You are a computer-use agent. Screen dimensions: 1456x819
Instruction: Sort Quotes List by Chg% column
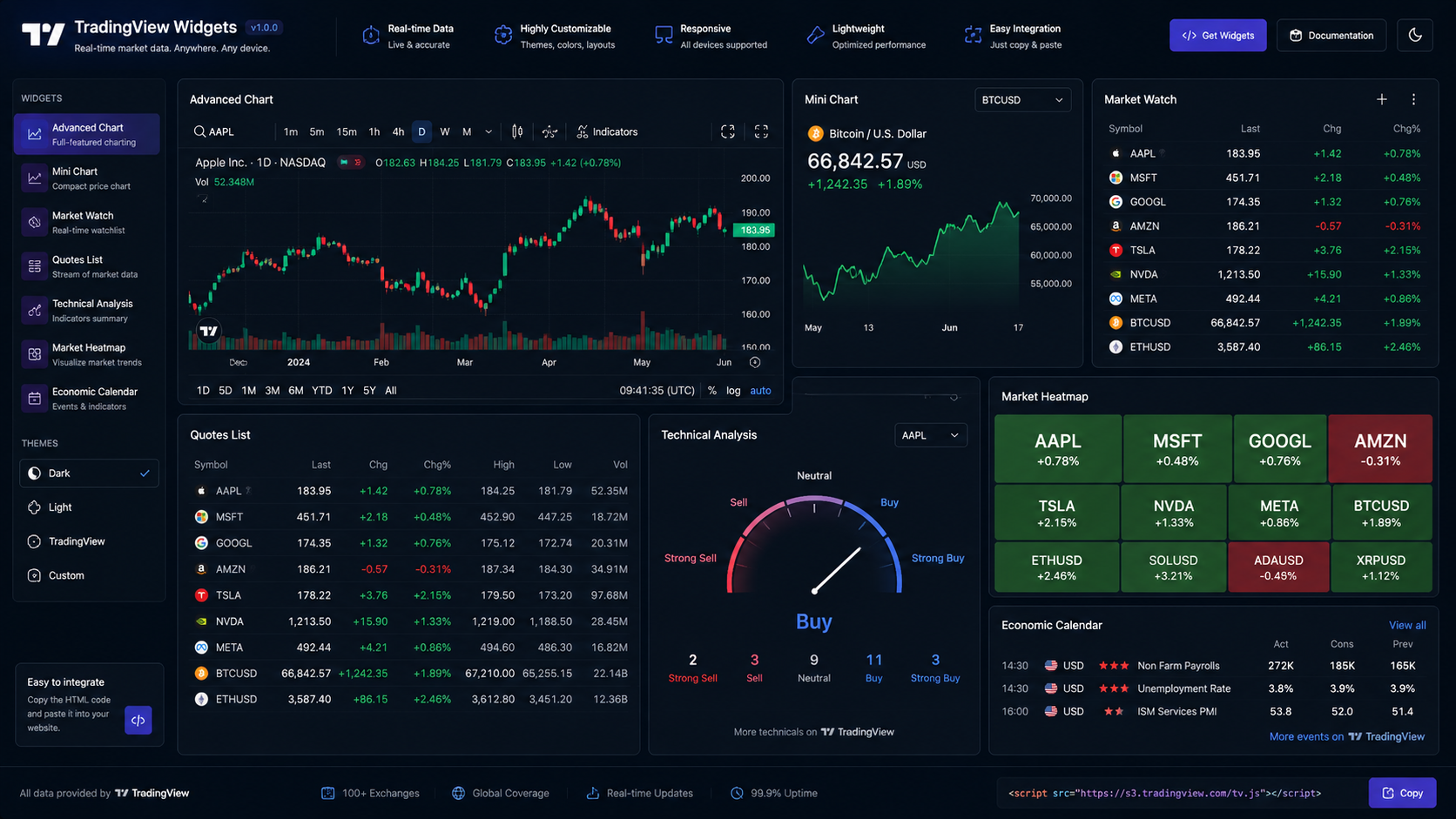coord(437,465)
